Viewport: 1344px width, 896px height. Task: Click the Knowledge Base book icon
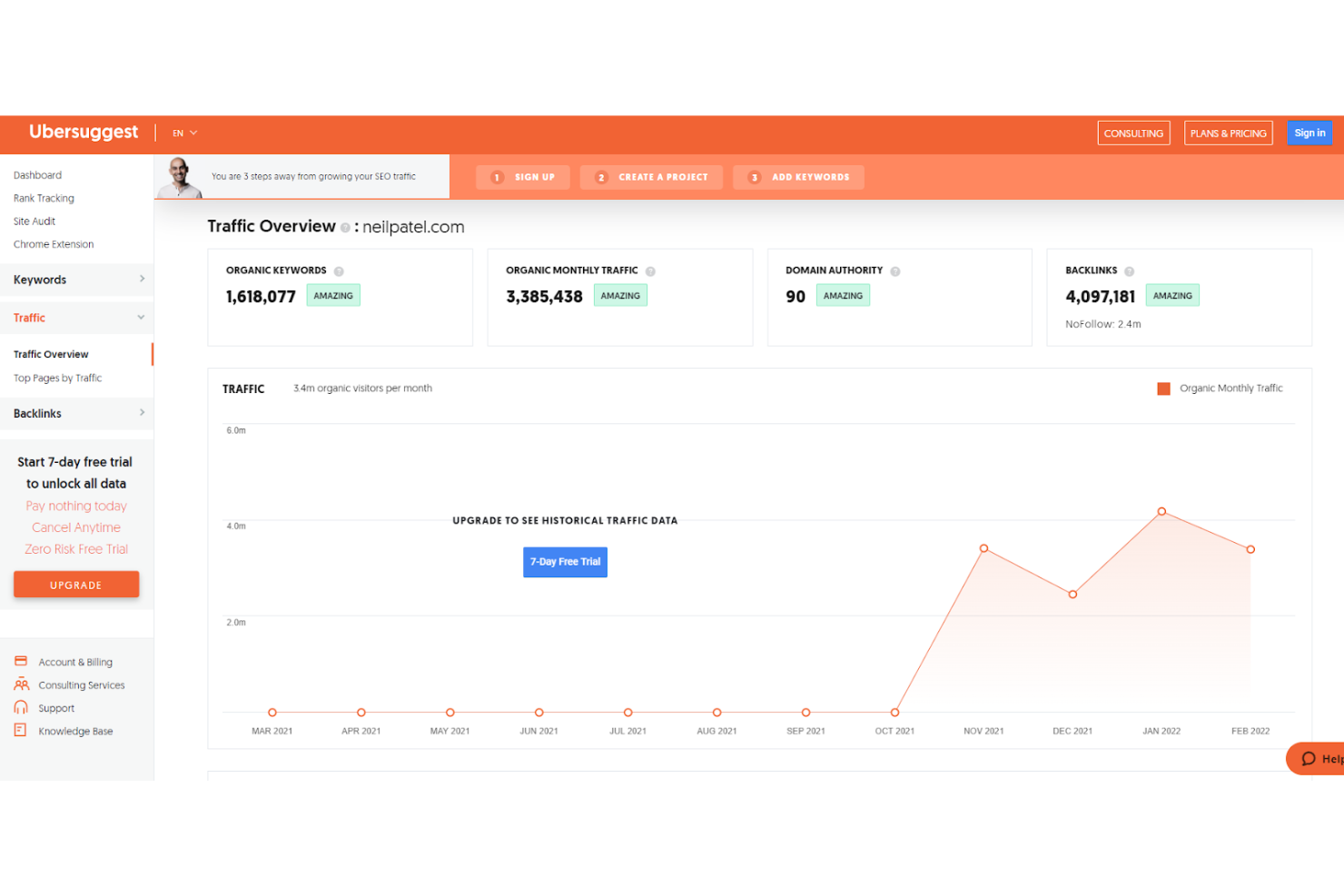20,730
